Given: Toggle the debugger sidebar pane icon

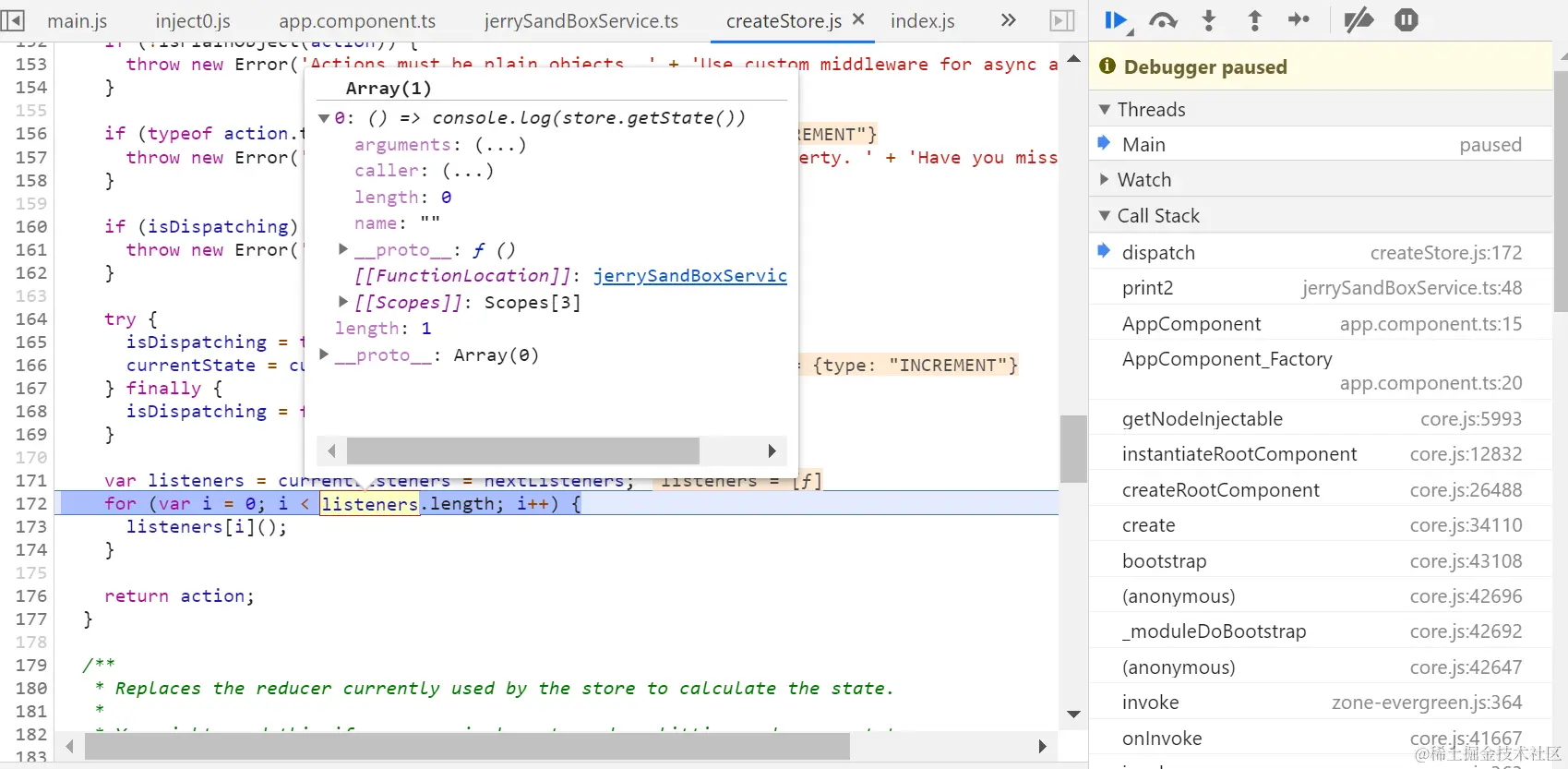Looking at the screenshot, I should 1062,20.
